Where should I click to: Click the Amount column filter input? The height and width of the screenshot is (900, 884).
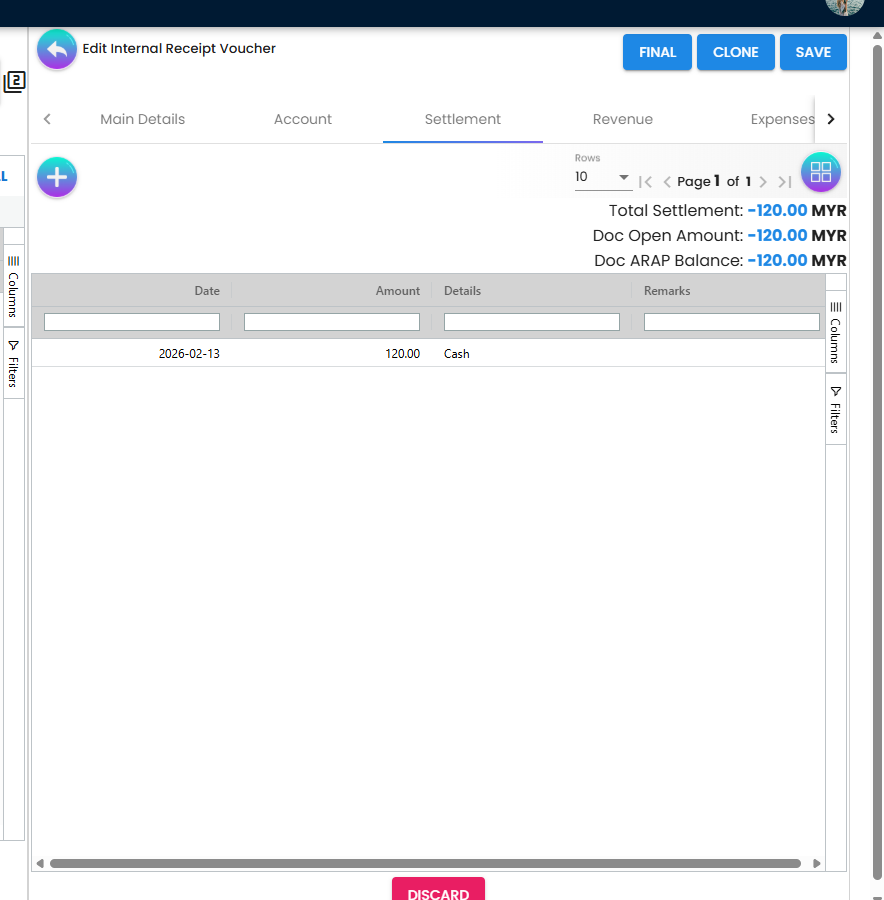tap(331, 322)
